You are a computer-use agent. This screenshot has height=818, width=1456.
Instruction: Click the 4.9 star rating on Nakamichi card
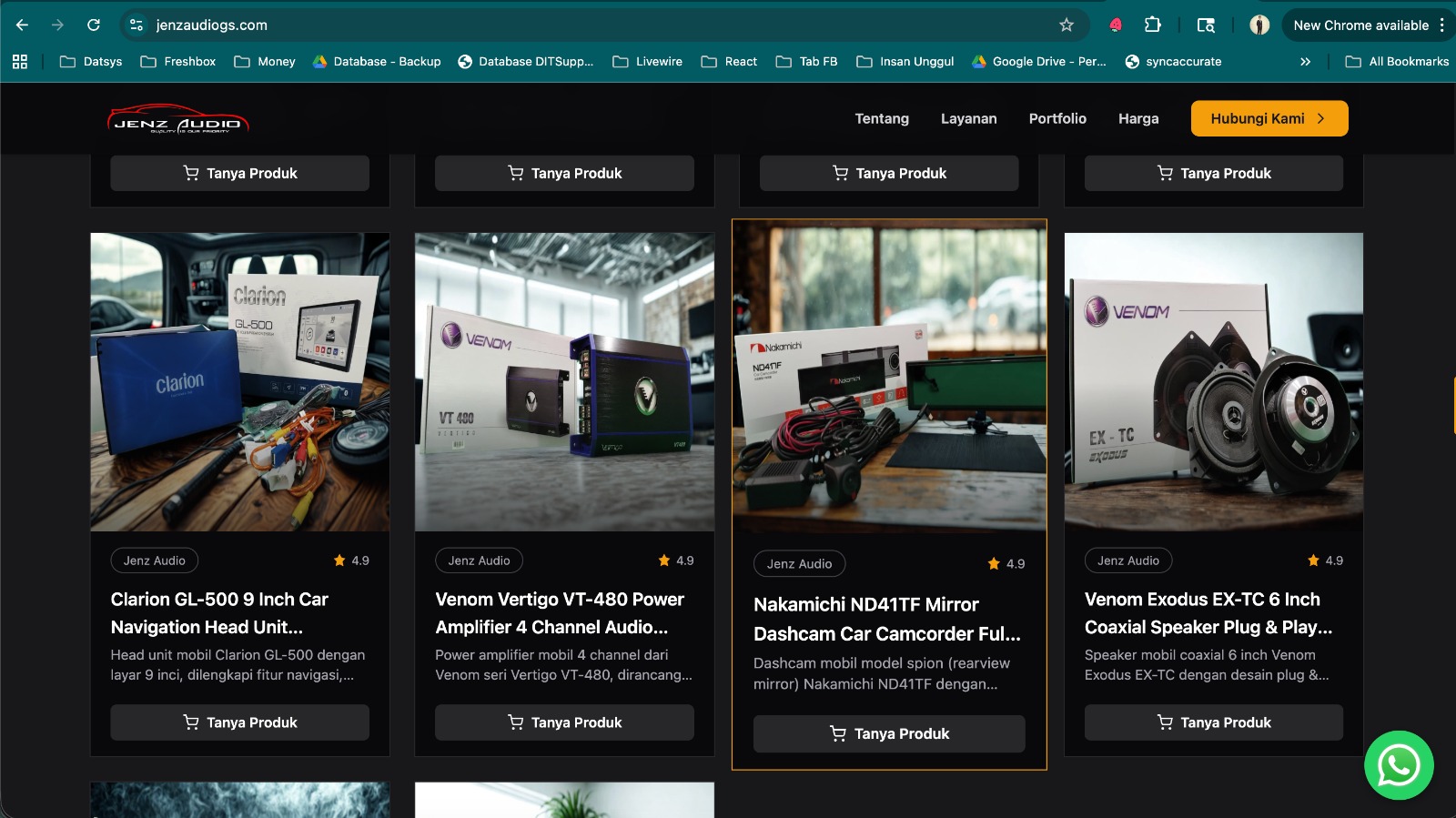click(x=1006, y=564)
